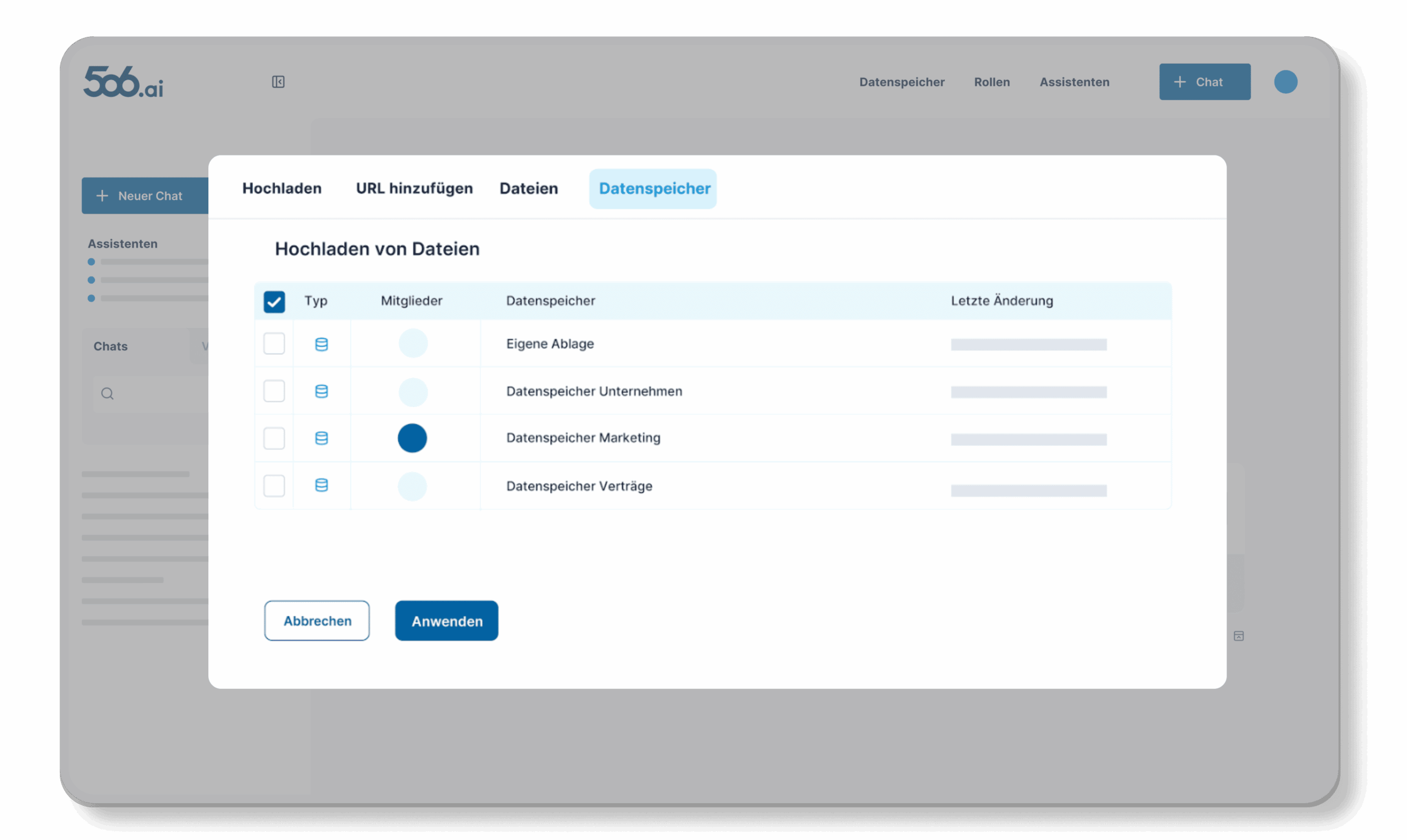The image size is (1407, 840).
Task: Open the URL hinzufügen tab
Action: 414,188
